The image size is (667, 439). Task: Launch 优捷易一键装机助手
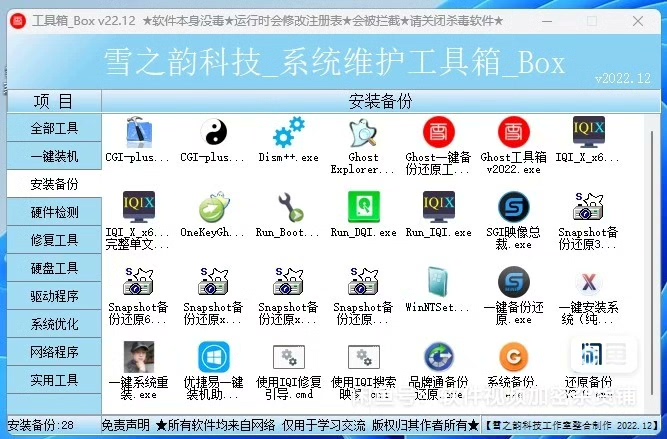pos(214,357)
